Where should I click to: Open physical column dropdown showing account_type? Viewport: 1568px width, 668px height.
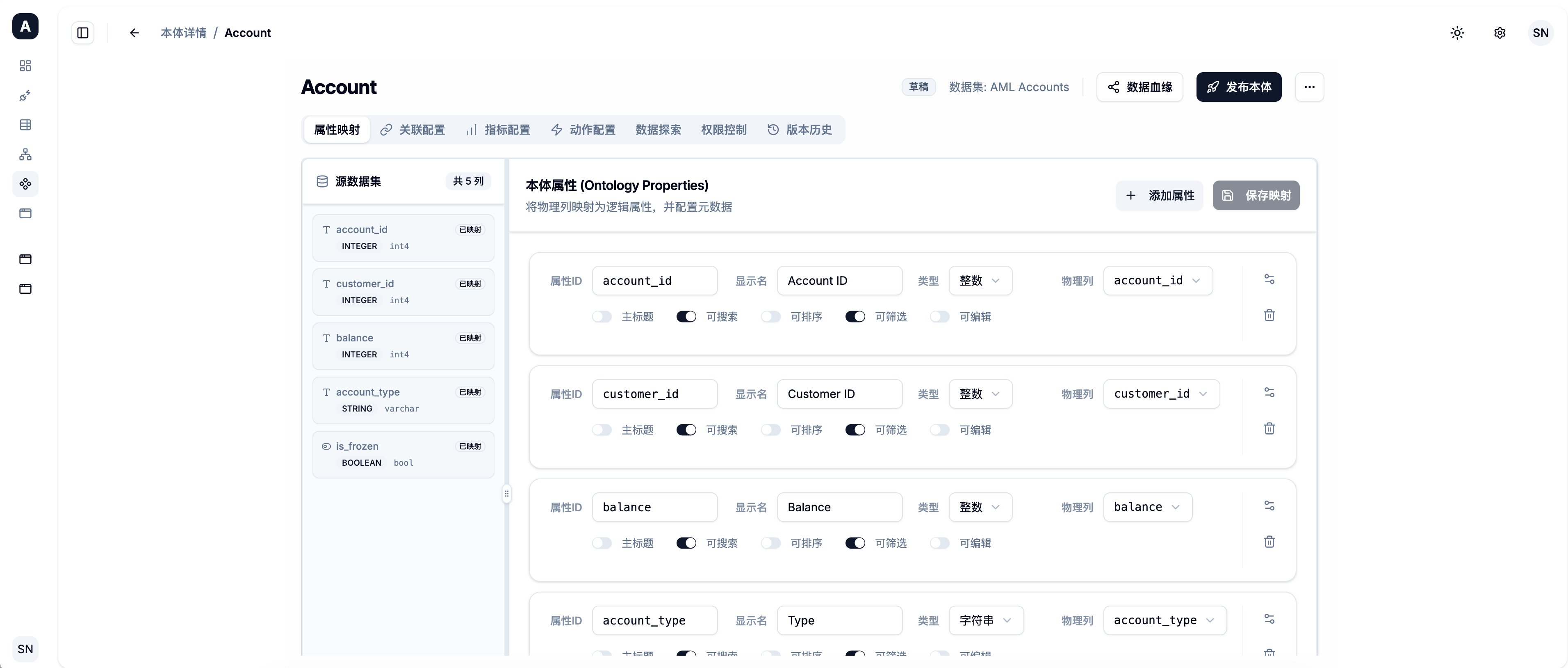1165,620
